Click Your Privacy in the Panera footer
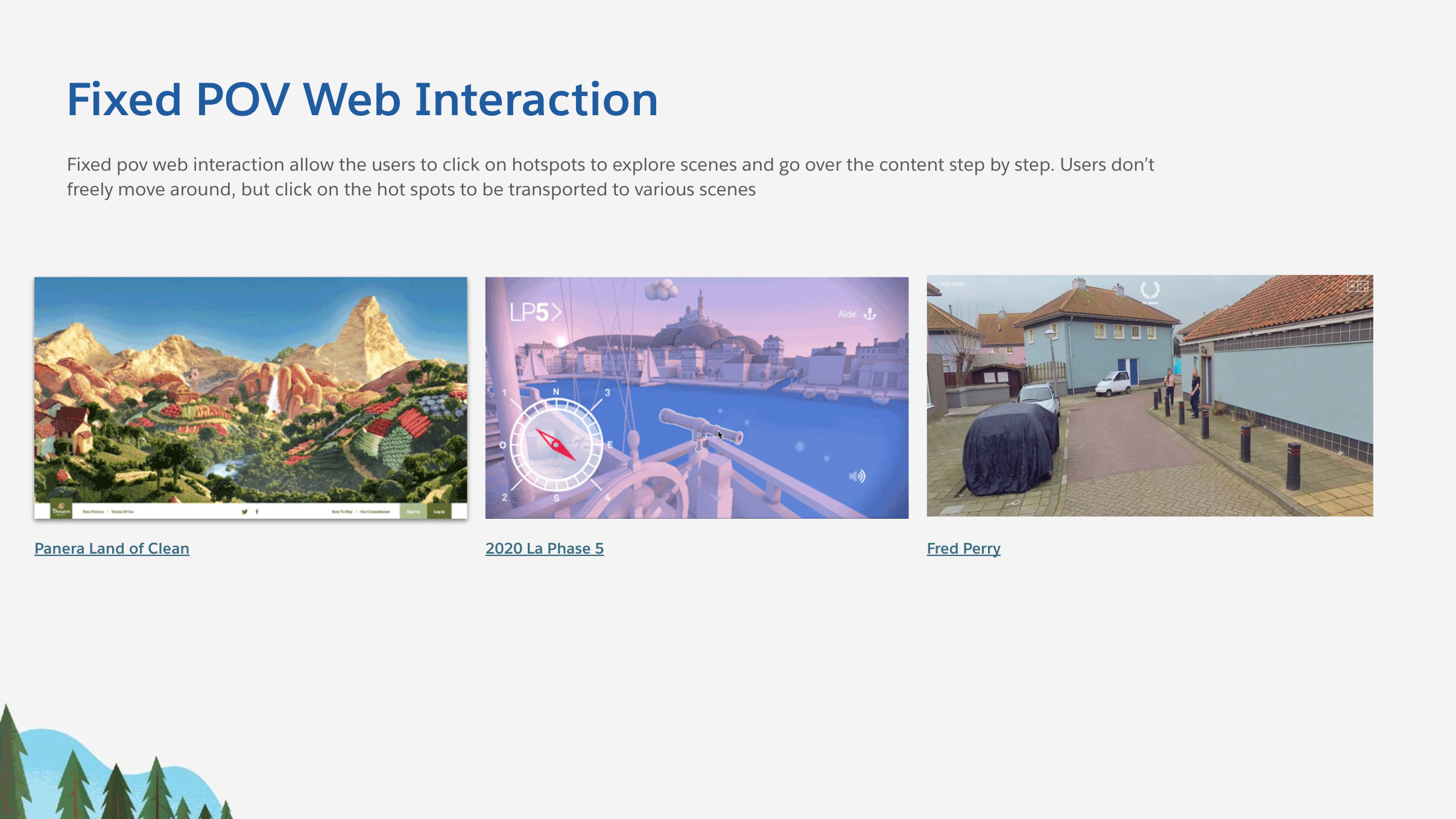The height and width of the screenshot is (819, 1456). pos(93,511)
